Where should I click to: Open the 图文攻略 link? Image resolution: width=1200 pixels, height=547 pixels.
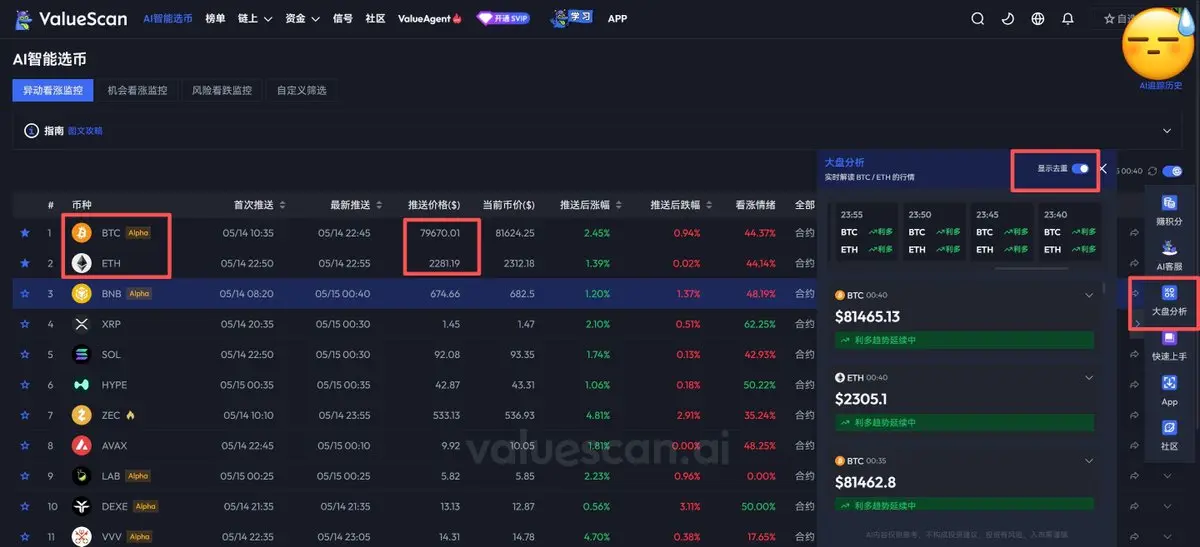[85, 131]
